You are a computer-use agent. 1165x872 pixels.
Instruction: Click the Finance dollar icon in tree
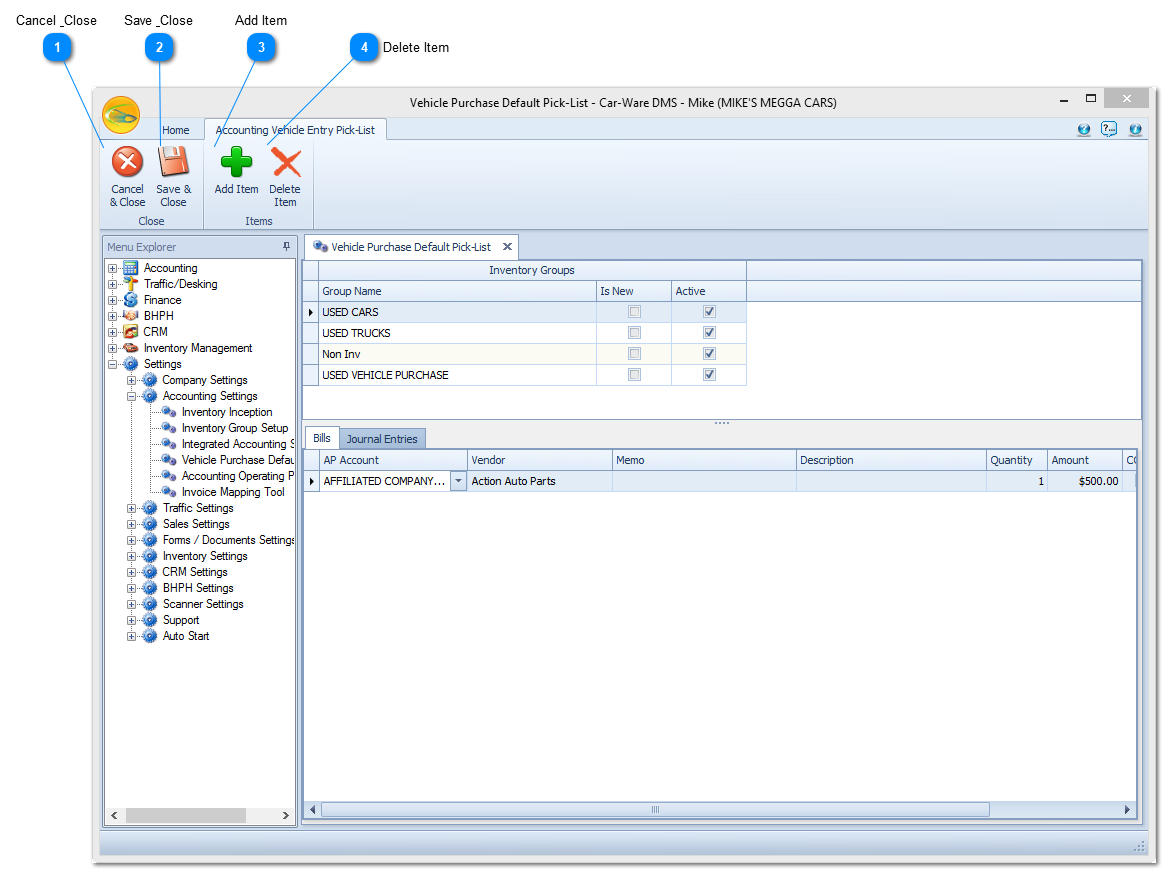(x=131, y=300)
